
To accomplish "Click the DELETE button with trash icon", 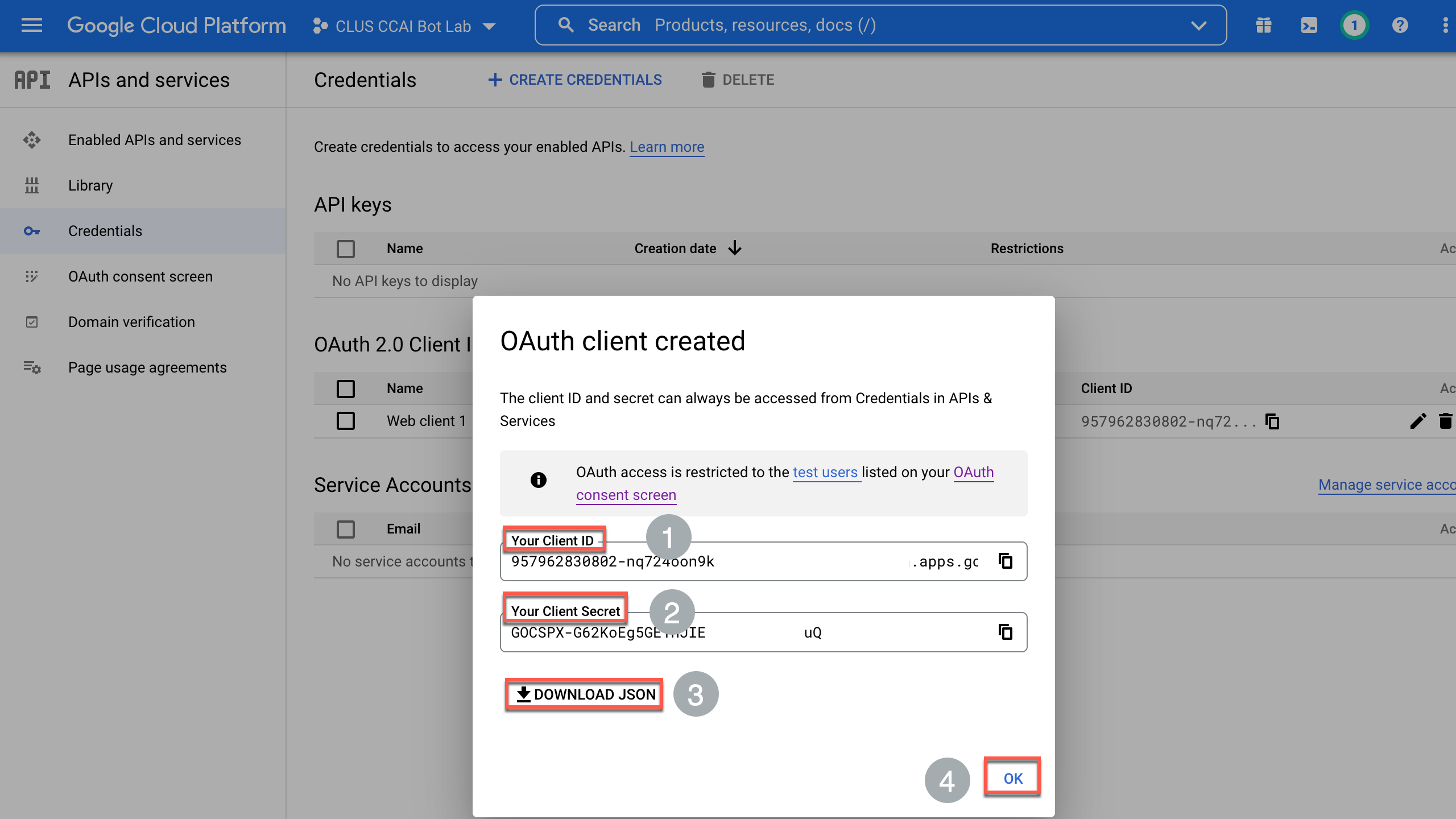I will [738, 80].
